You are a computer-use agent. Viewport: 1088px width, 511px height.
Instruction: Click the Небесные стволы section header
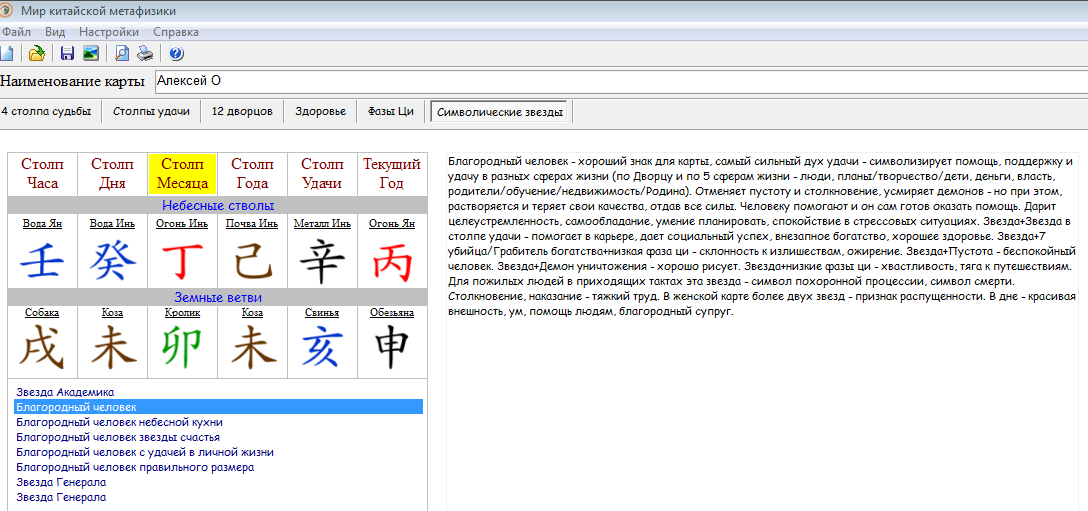(217, 206)
